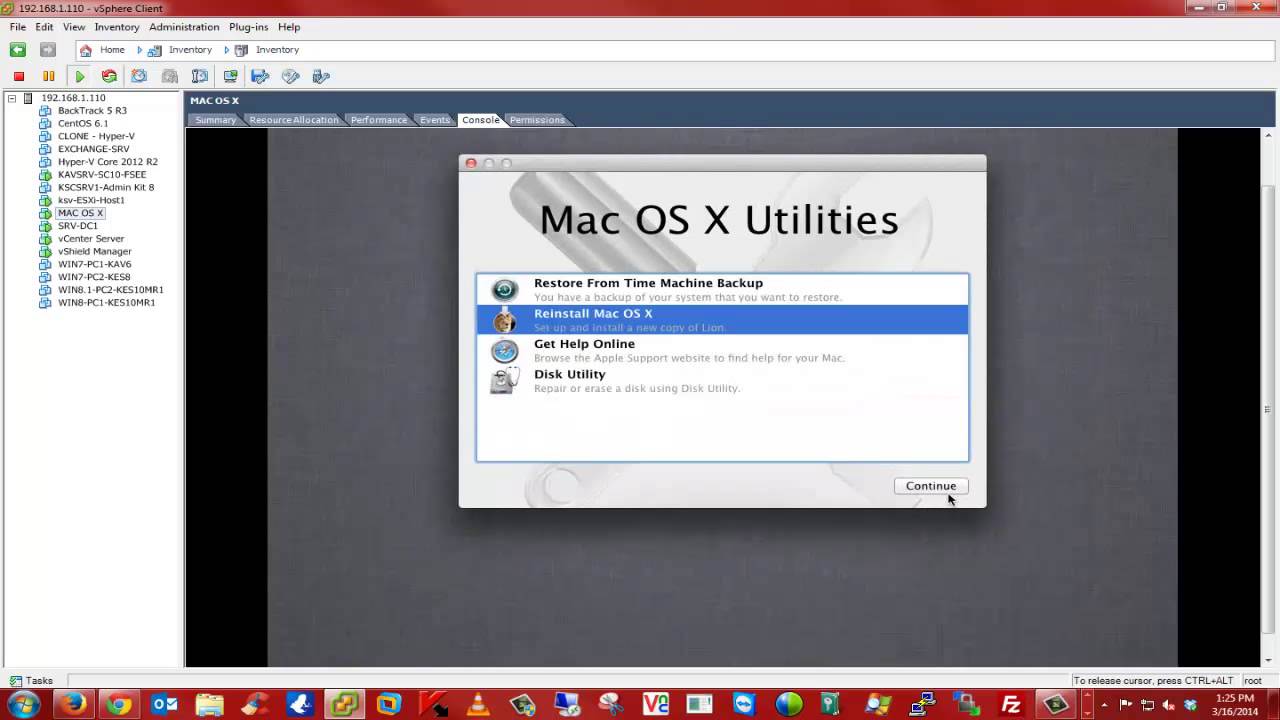The height and width of the screenshot is (720, 1280).
Task: Switch to the Permissions tab
Action: [537, 120]
